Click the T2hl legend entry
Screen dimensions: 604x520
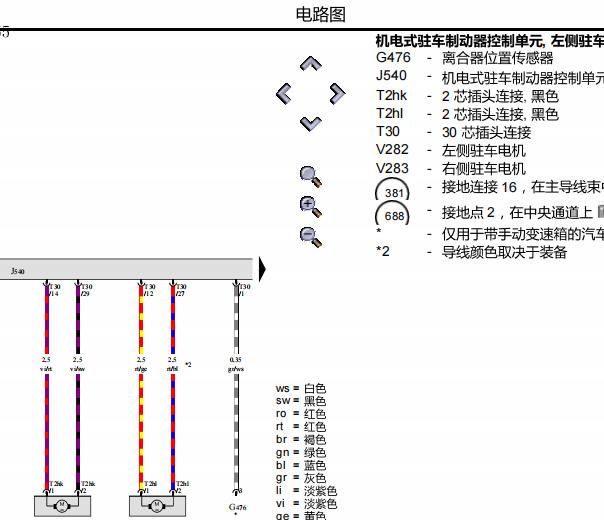(467, 114)
